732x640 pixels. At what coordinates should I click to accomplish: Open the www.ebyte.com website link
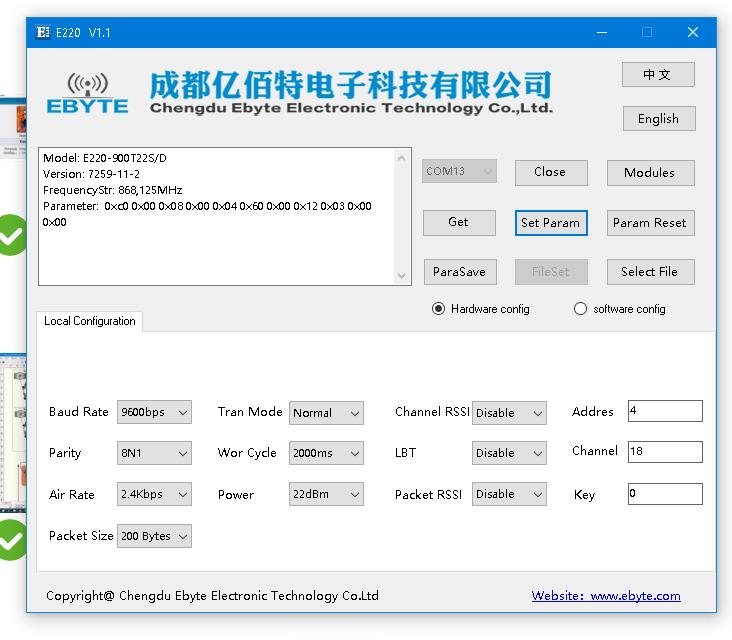(606, 596)
